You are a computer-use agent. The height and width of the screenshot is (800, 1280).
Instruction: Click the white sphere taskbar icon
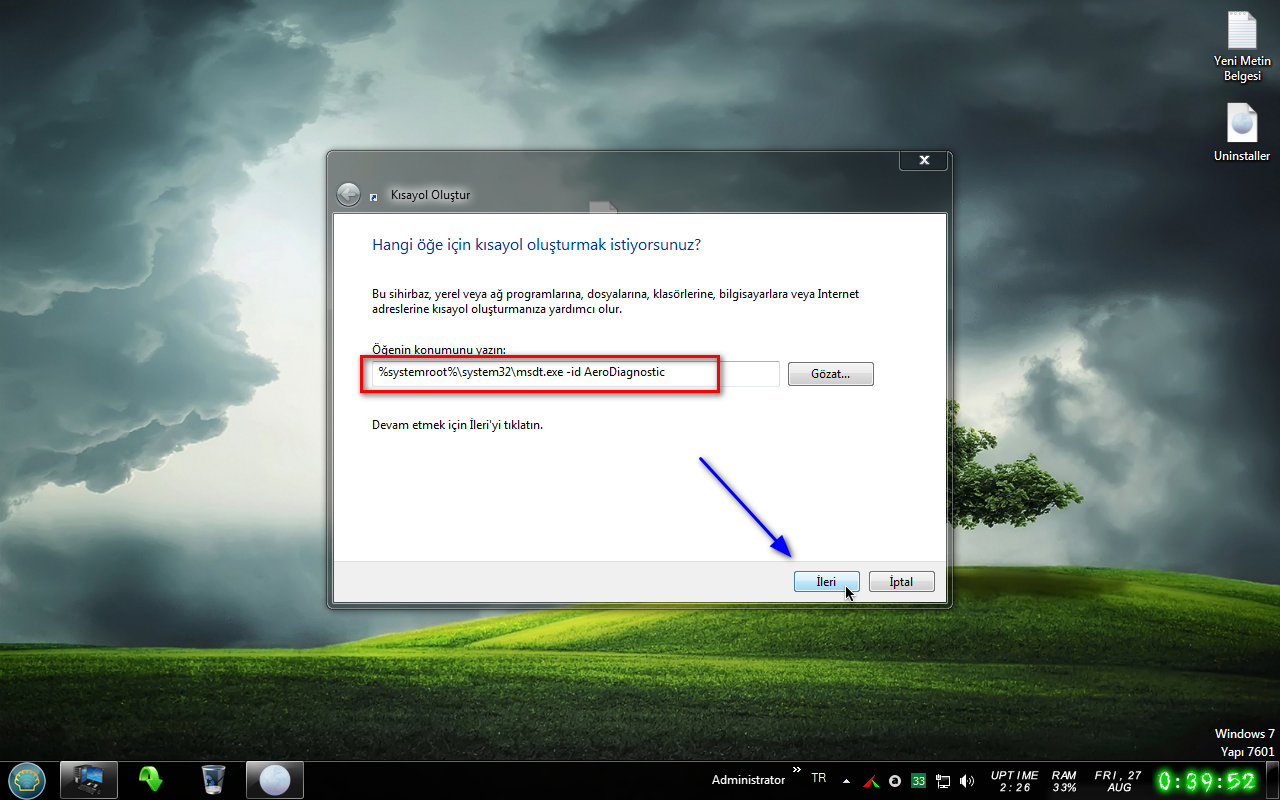coord(275,779)
